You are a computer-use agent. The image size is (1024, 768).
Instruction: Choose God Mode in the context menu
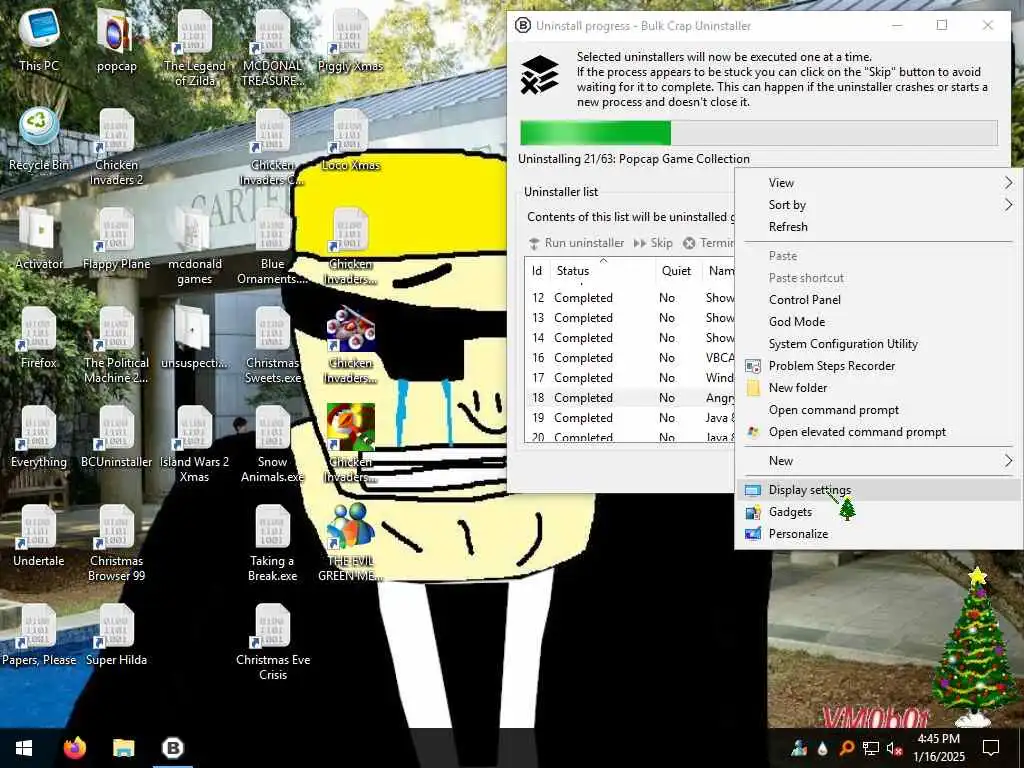[879, 322]
